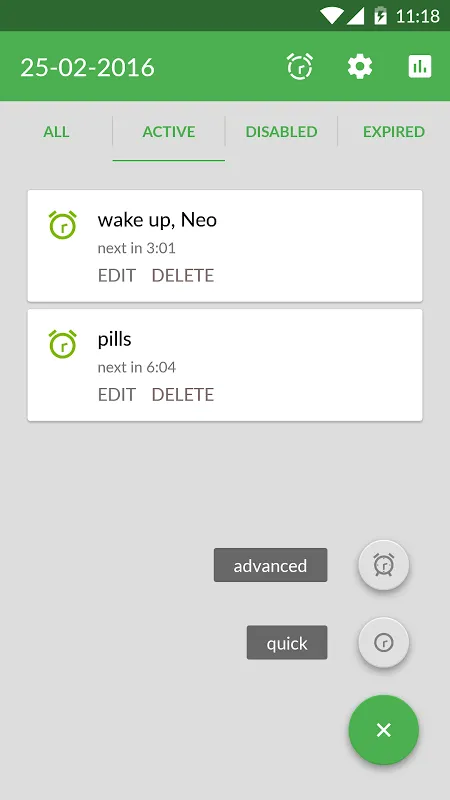Screen dimensions: 450x800
Task: Delete the wake up, Neo alarm
Action: point(183,276)
